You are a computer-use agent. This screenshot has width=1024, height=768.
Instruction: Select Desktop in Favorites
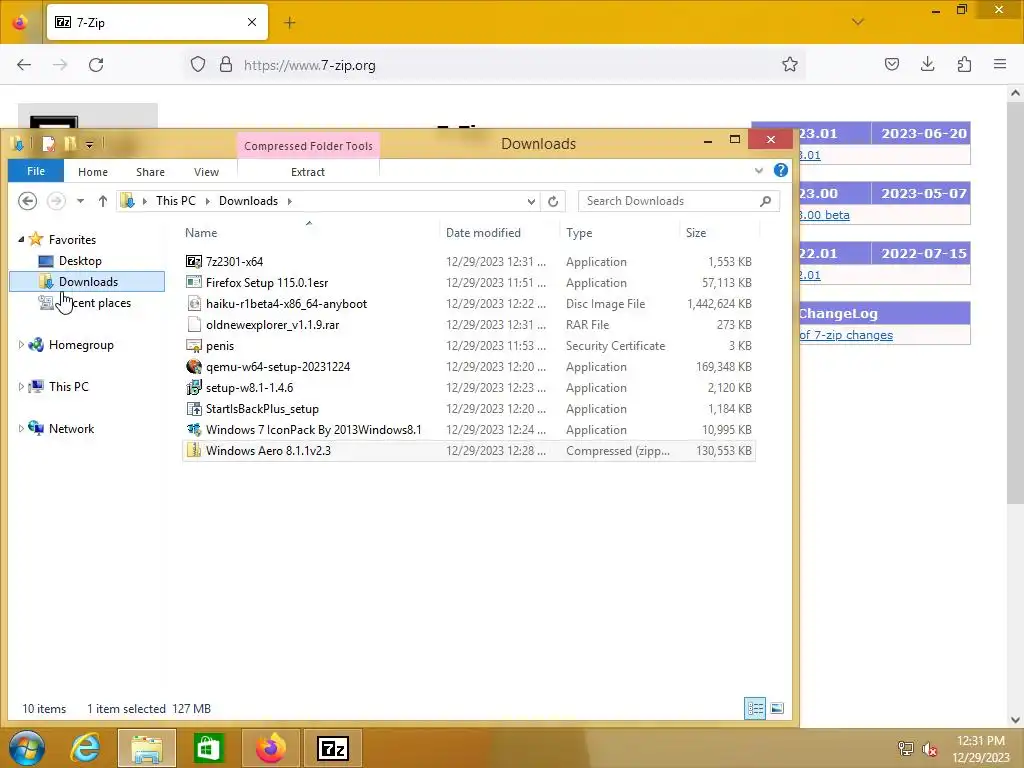(80, 261)
